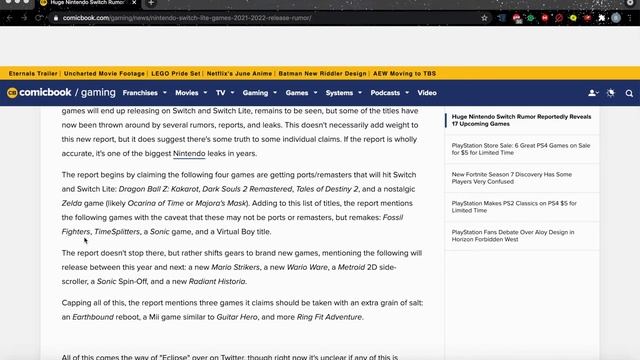Open Uncharted Movie Footage link
This screenshot has width=640, height=360.
pyautogui.click(x=104, y=73)
